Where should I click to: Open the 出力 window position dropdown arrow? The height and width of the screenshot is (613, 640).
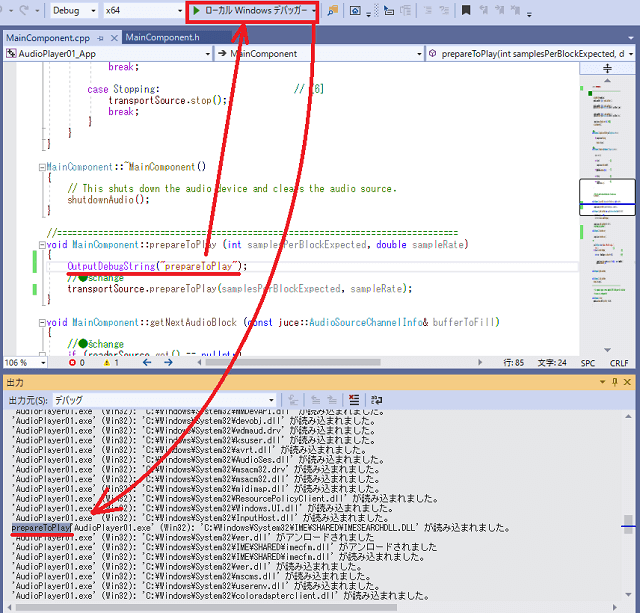tap(602, 382)
